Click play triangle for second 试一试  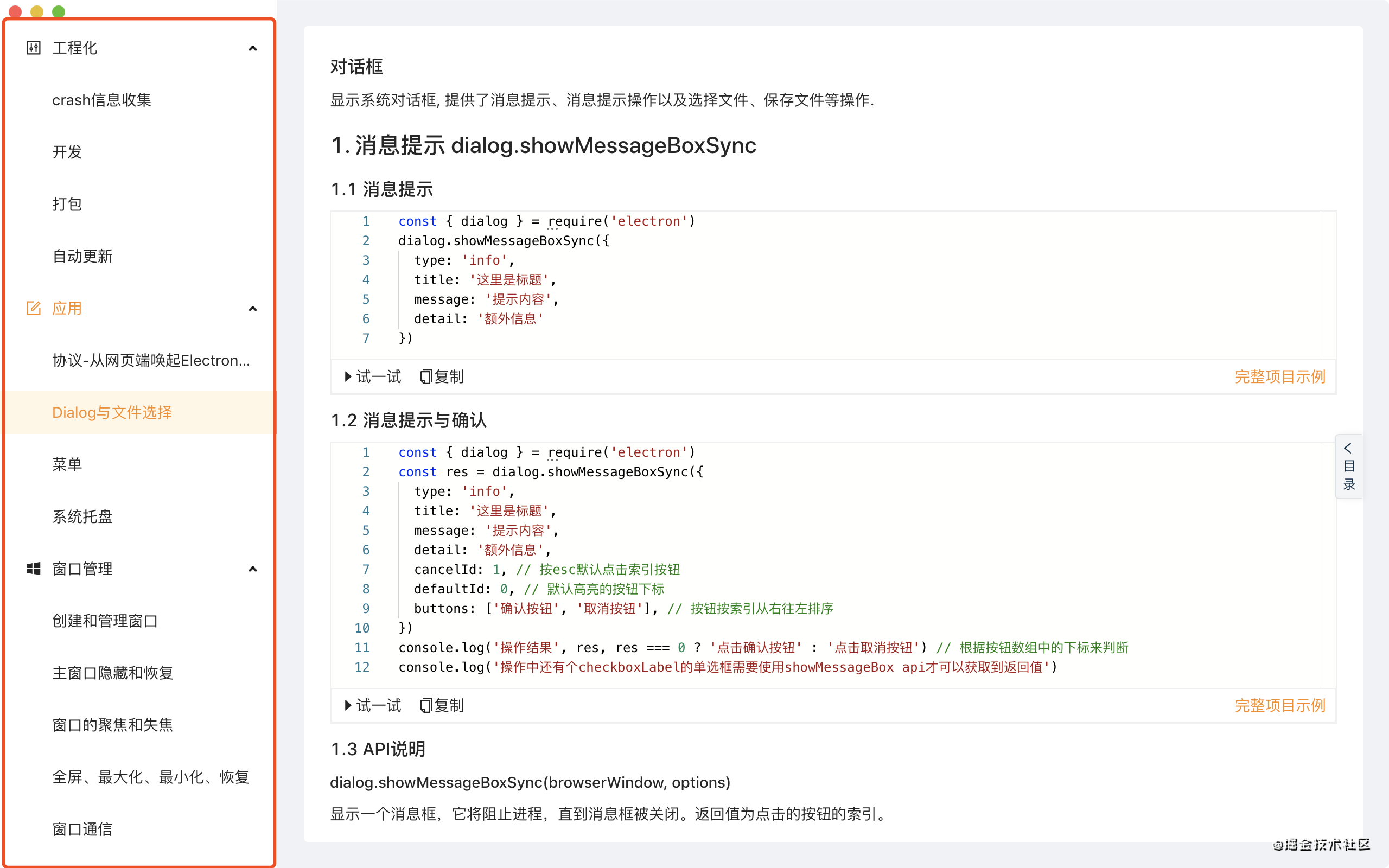(x=348, y=705)
